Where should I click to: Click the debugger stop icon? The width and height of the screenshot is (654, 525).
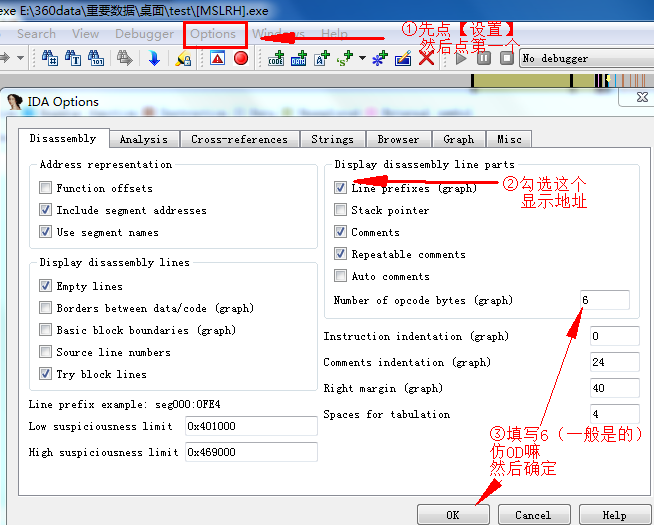506,58
